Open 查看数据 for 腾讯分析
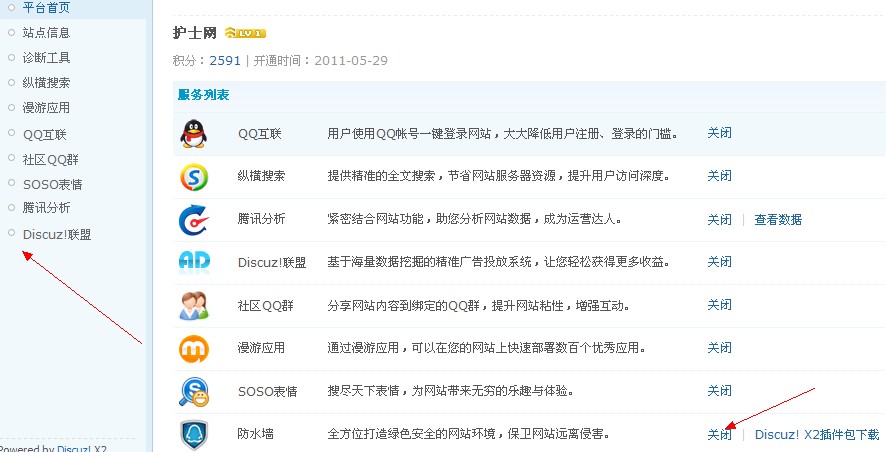886x452 pixels. pyautogui.click(x=778, y=219)
